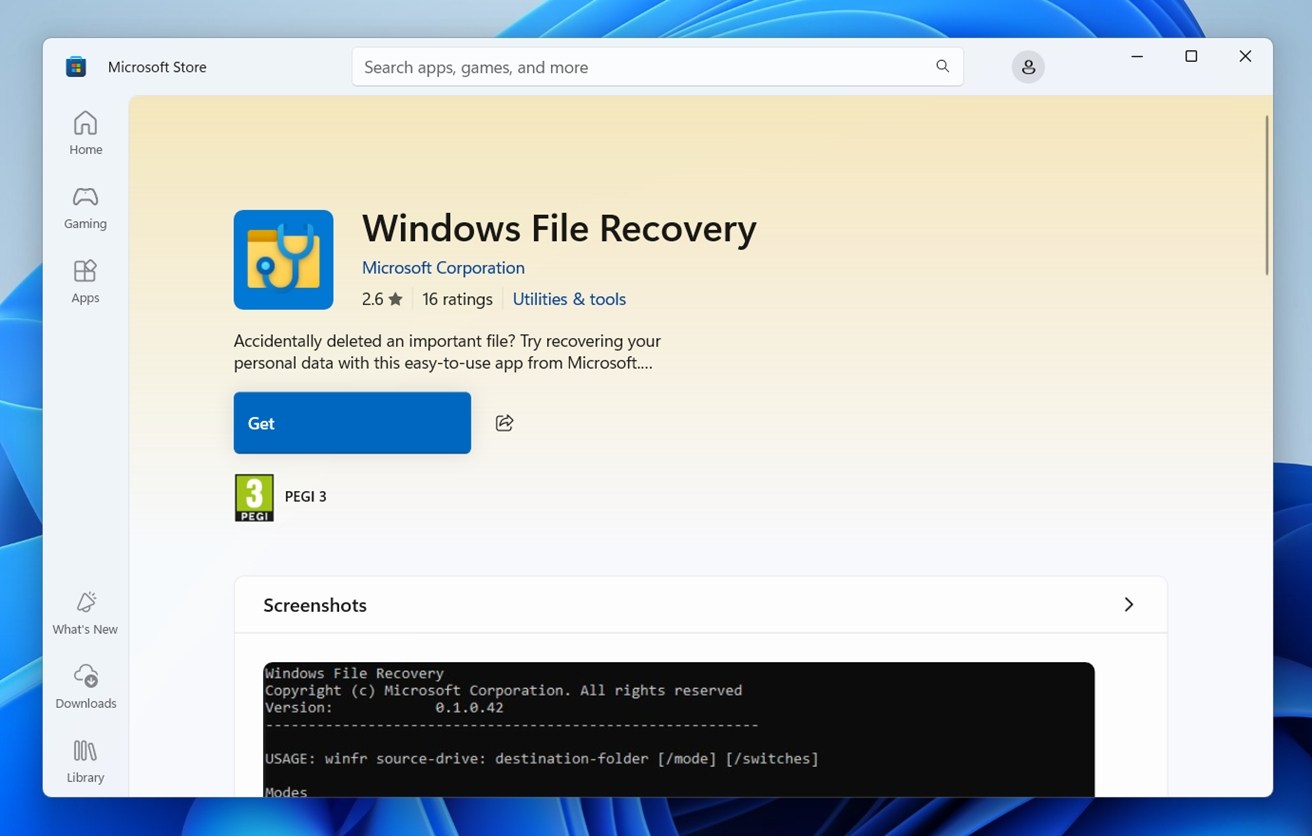Open the Library page
Image resolution: width=1312 pixels, height=836 pixels.
click(x=85, y=760)
